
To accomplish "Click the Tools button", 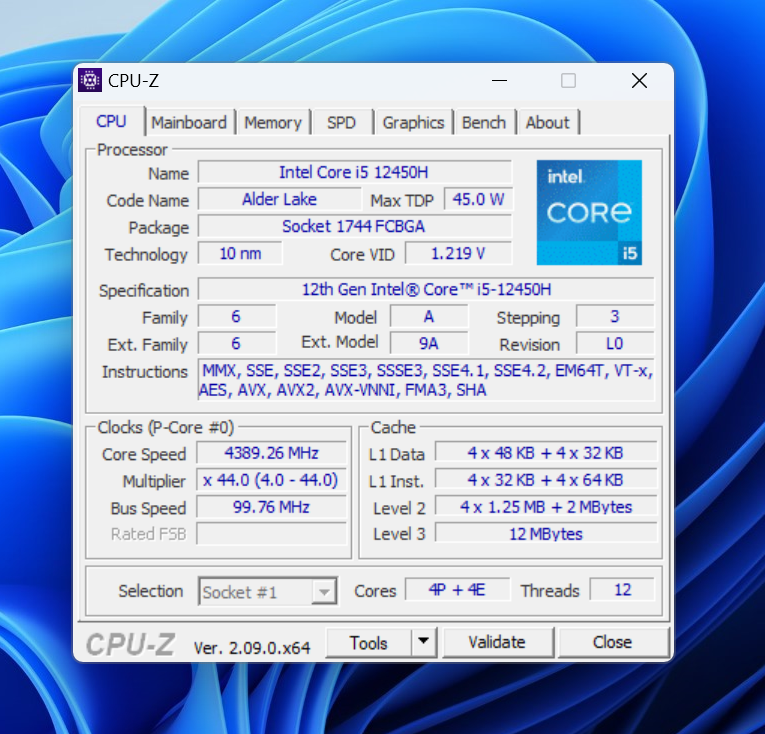I will click(368, 642).
